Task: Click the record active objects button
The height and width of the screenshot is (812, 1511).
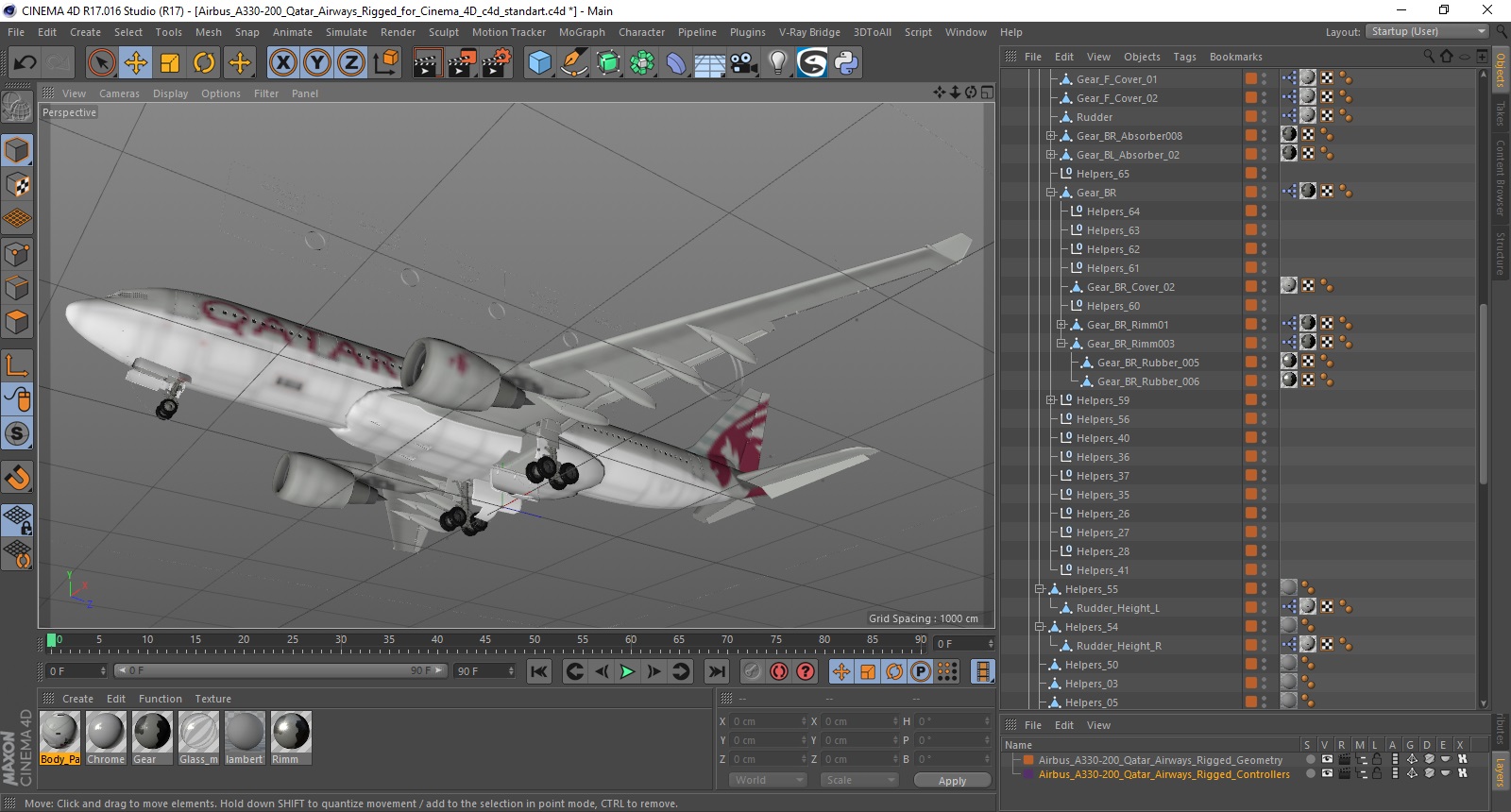Action: point(752,671)
